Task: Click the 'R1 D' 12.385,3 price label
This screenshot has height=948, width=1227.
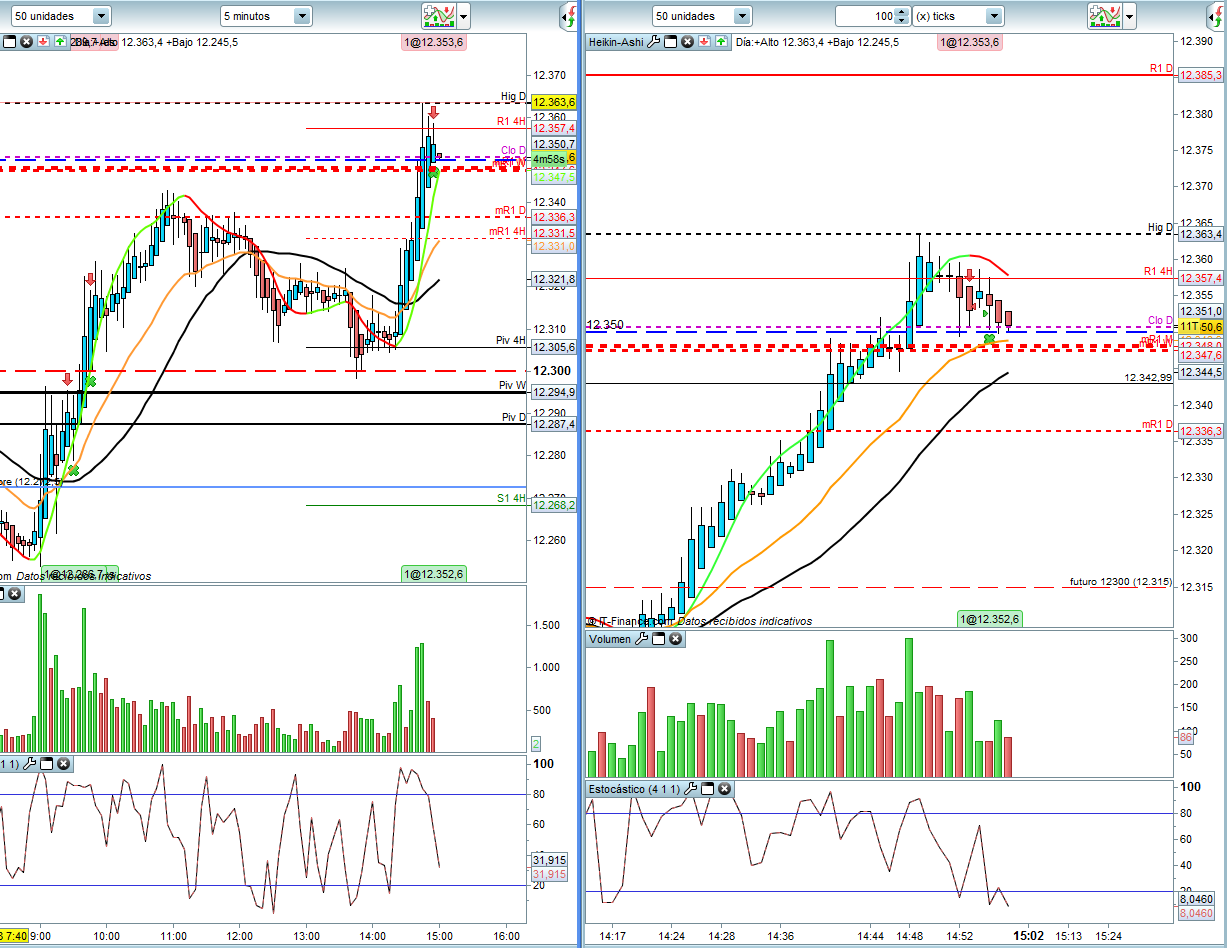Action: pos(1202,75)
